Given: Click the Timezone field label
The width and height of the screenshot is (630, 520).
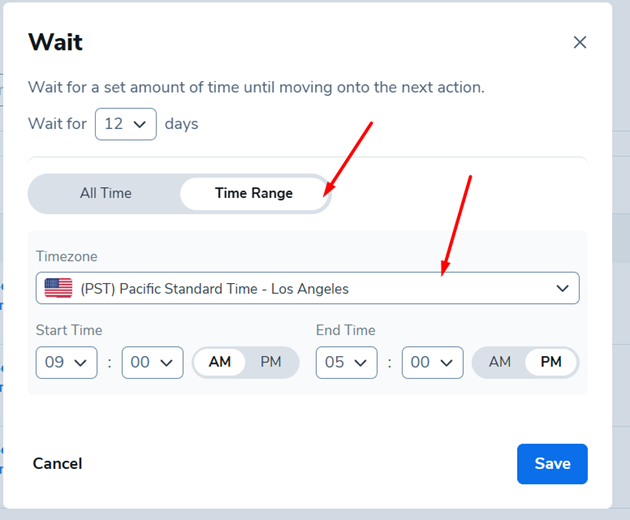Looking at the screenshot, I should point(67,257).
